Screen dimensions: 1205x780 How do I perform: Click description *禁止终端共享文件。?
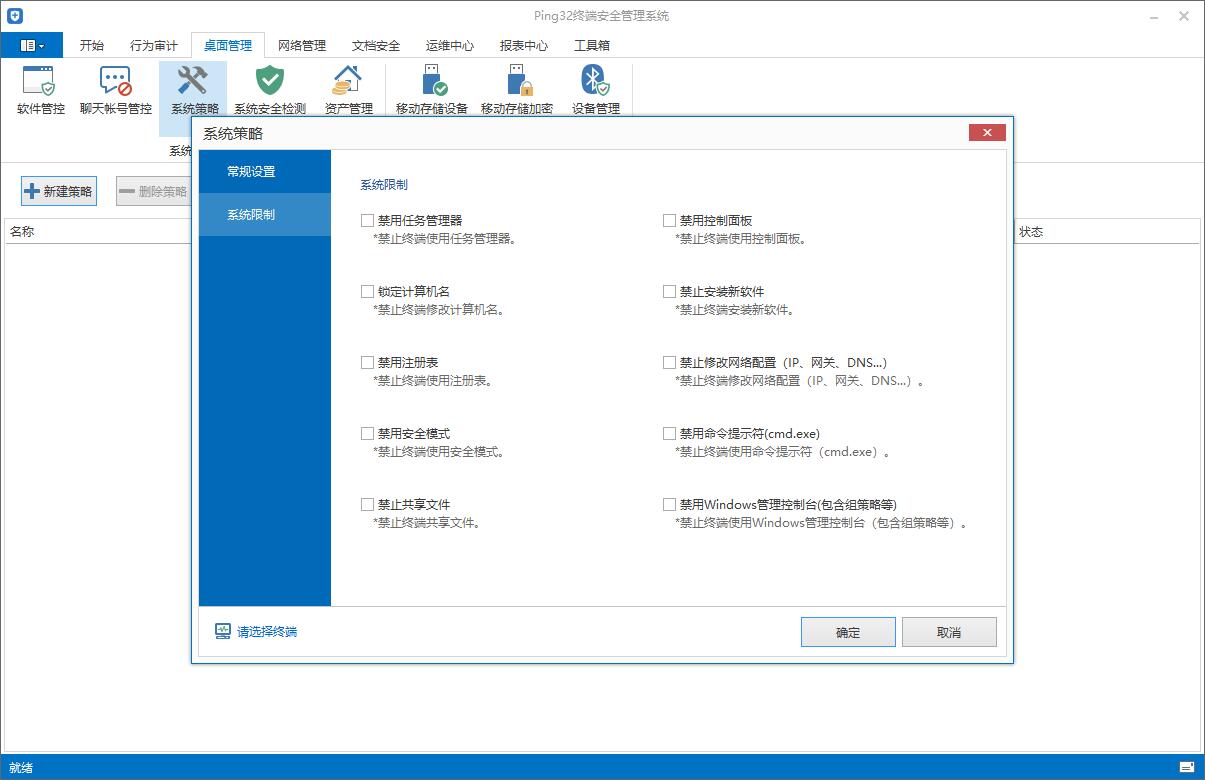point(427,523)
